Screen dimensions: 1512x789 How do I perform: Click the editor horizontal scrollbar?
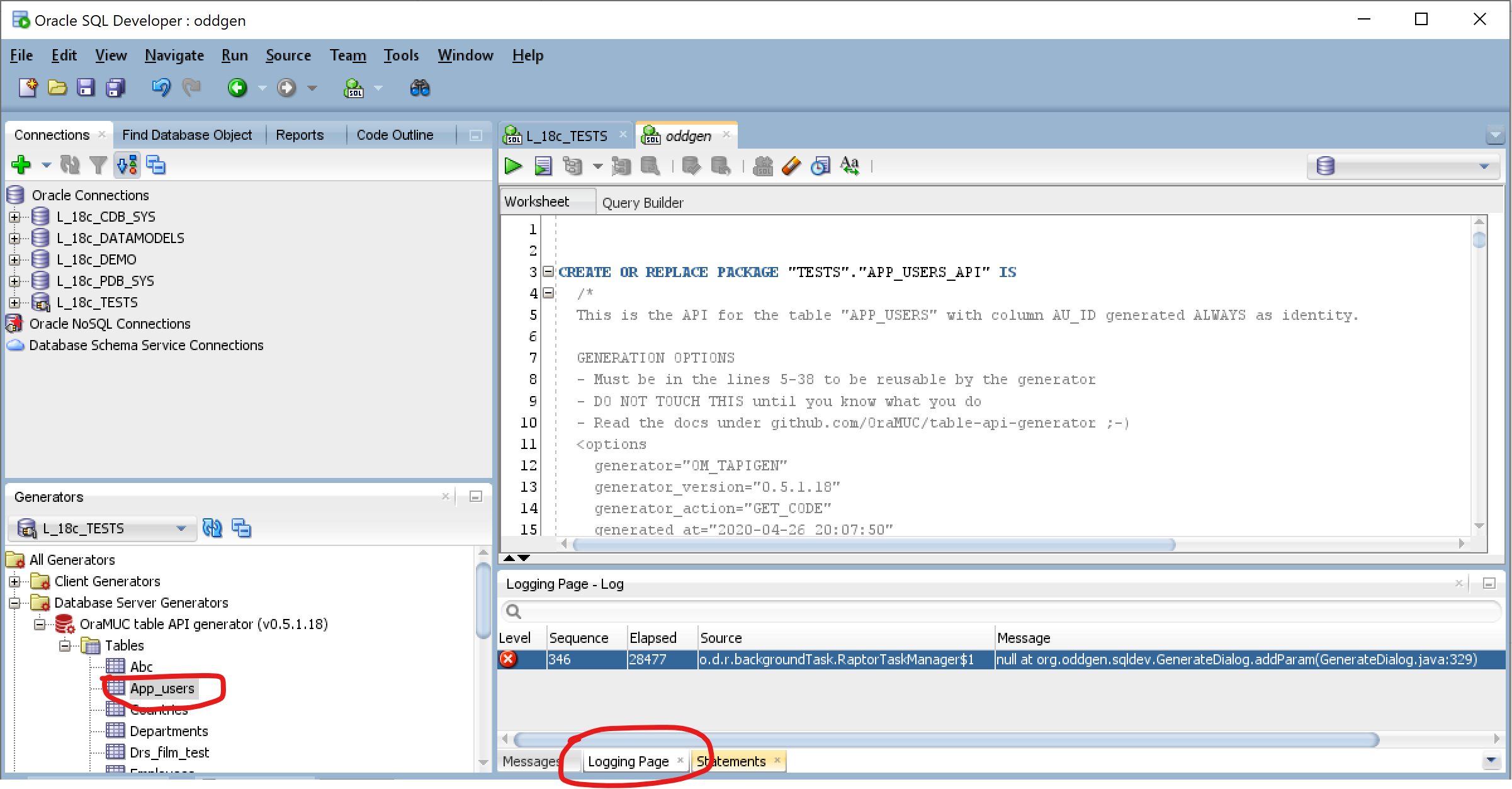point(872,544)
